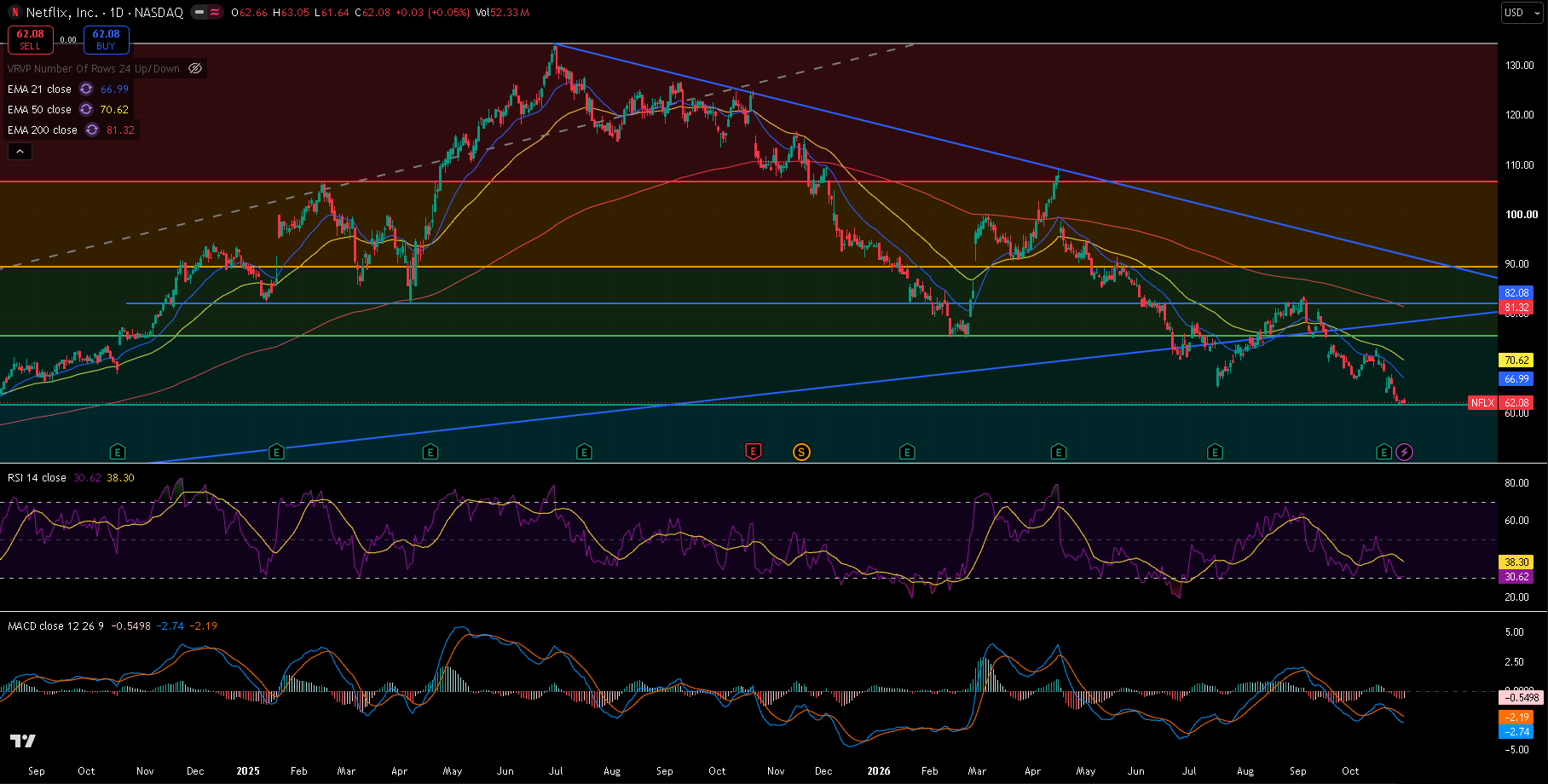Click the RSI 38.30 yellow axis label

click(1516, 562)
